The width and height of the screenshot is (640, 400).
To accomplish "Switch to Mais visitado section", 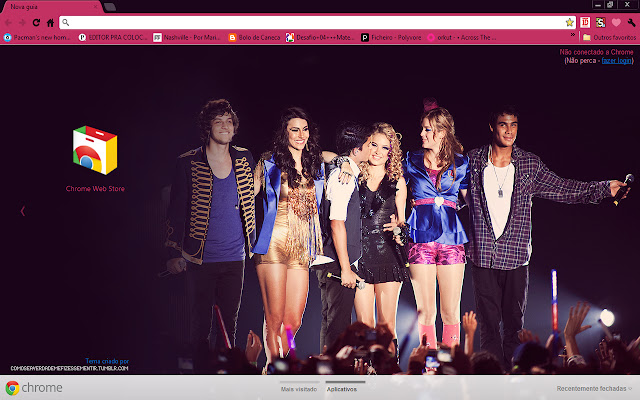I will pos(299,389).
